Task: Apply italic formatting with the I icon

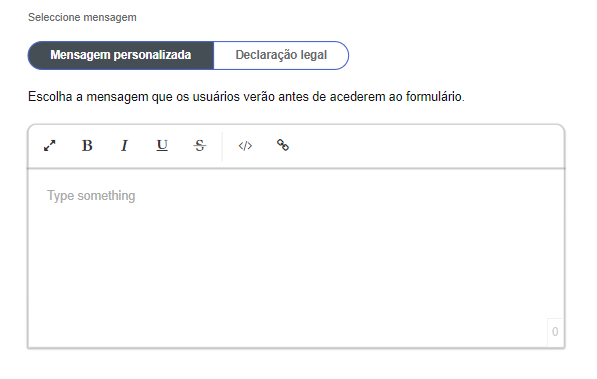Action: click(x=124, y=146)
